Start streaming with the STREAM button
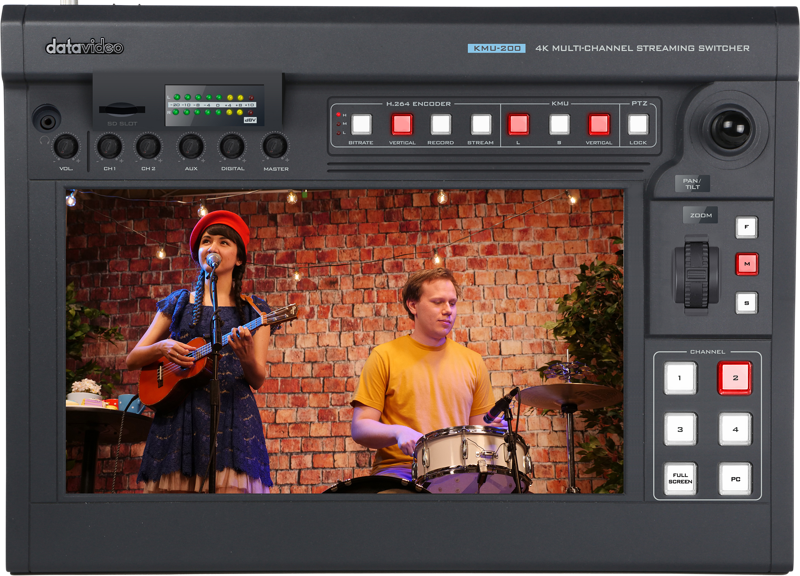 tap(481, 124)
